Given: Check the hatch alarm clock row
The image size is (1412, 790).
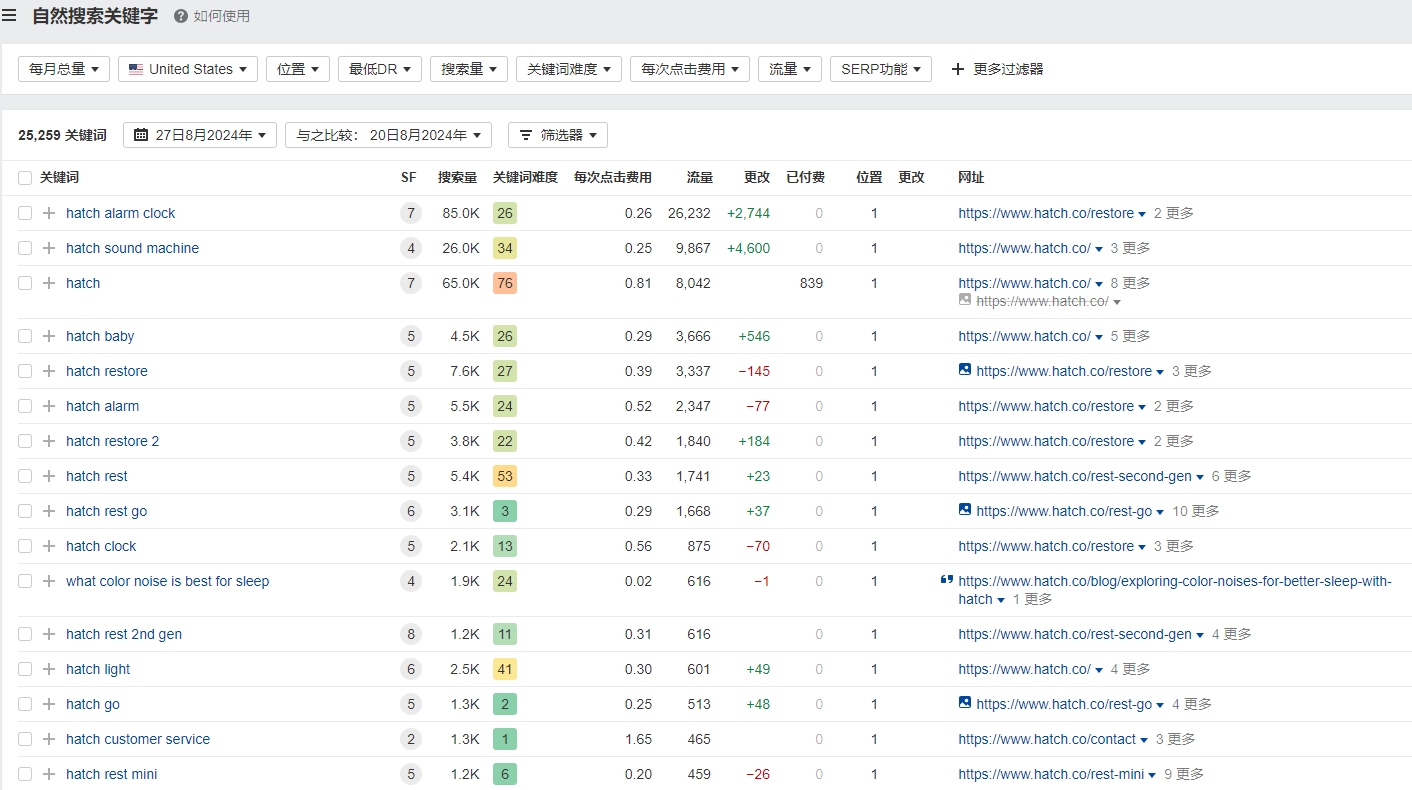Looking at the screenshot, I should pos(25,213).
